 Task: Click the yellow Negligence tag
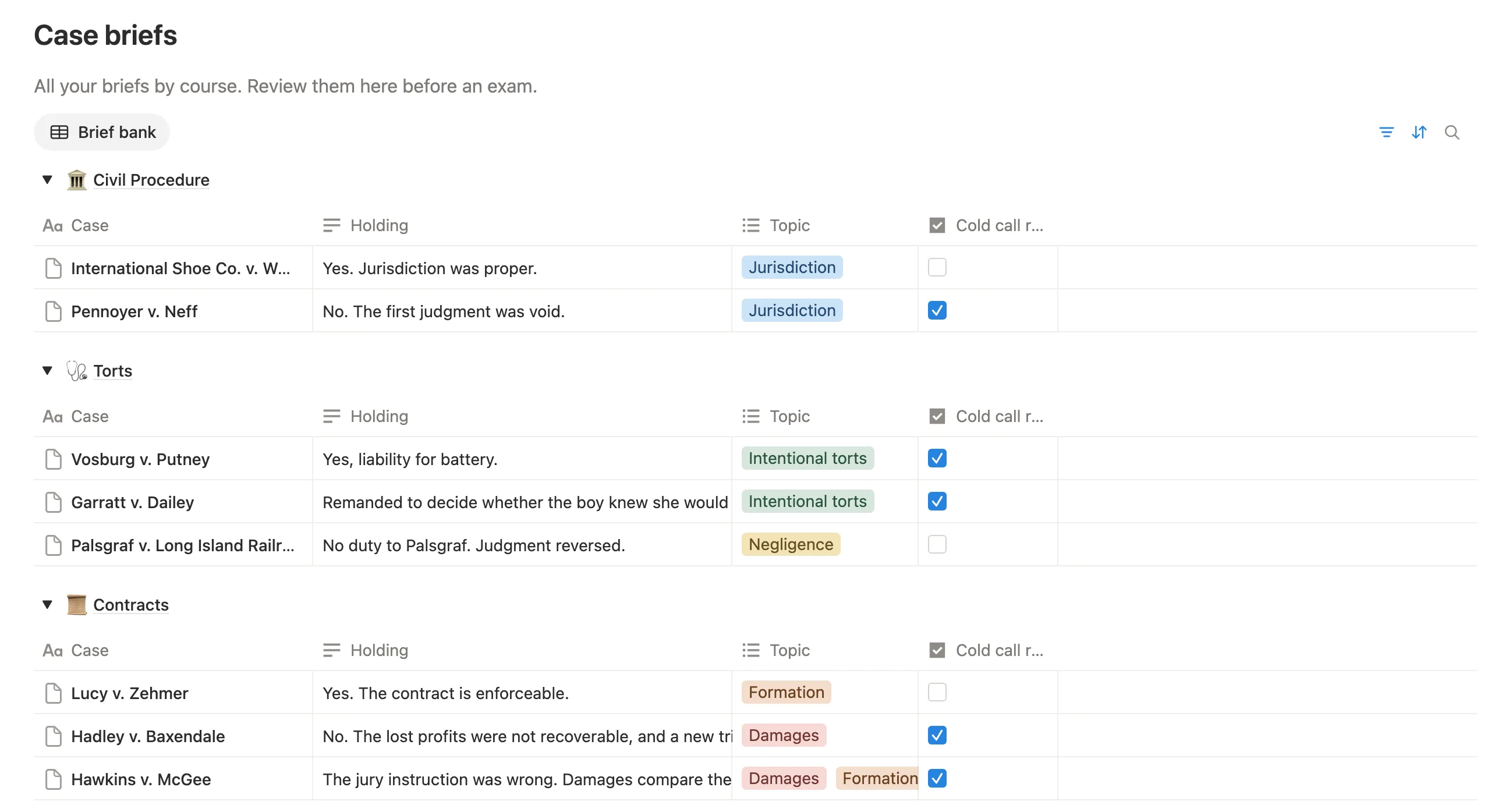[791, 545]
